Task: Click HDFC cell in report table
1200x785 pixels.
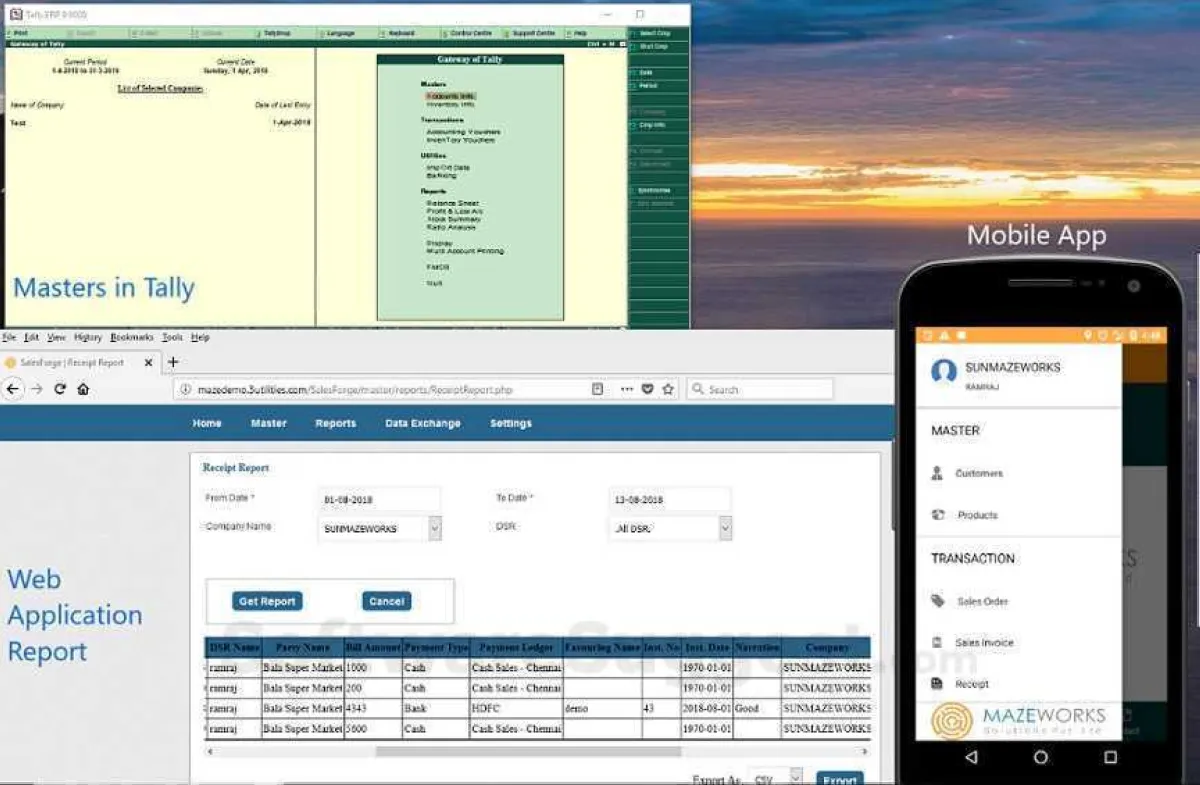Action: pyautogui.click(x=516, y=708)
